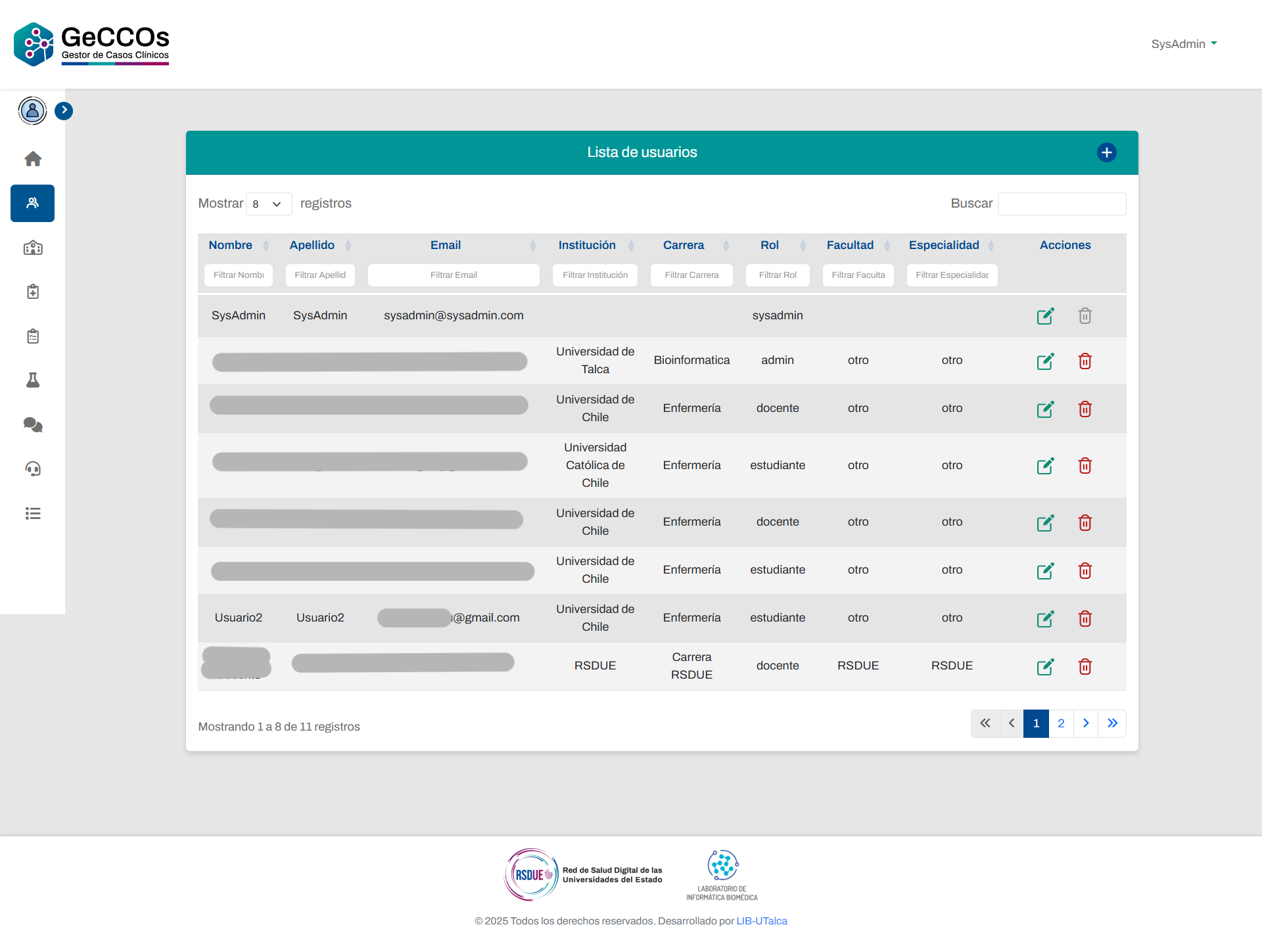
Task: Go to next page of results
Action: 1086,723
